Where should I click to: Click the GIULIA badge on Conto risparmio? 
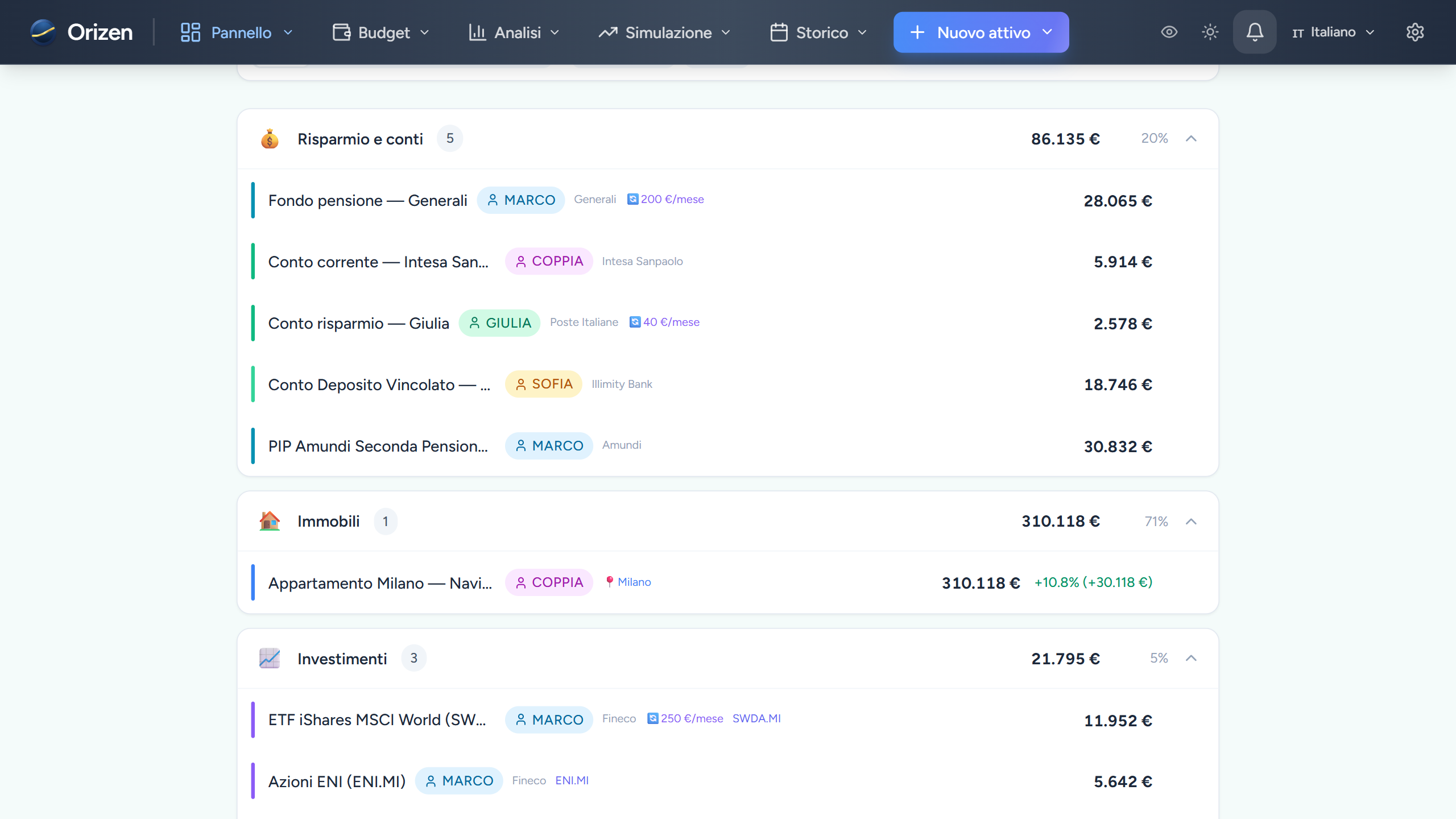click(499, 322)
